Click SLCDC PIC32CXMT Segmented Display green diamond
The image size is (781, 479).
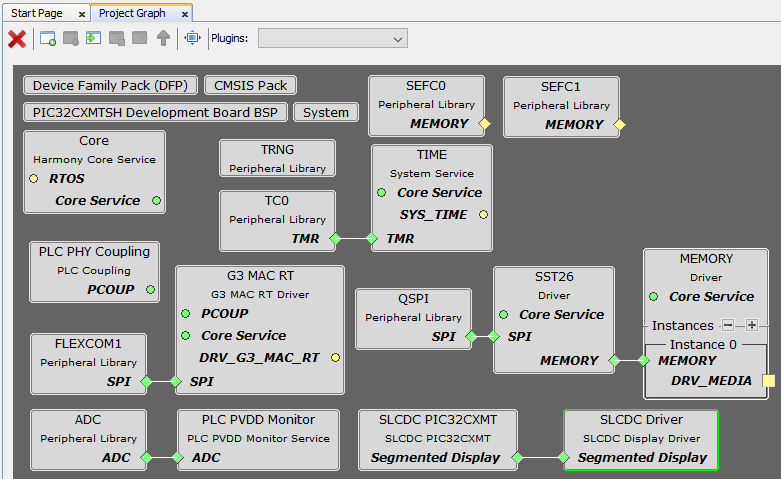pos(517,458)
